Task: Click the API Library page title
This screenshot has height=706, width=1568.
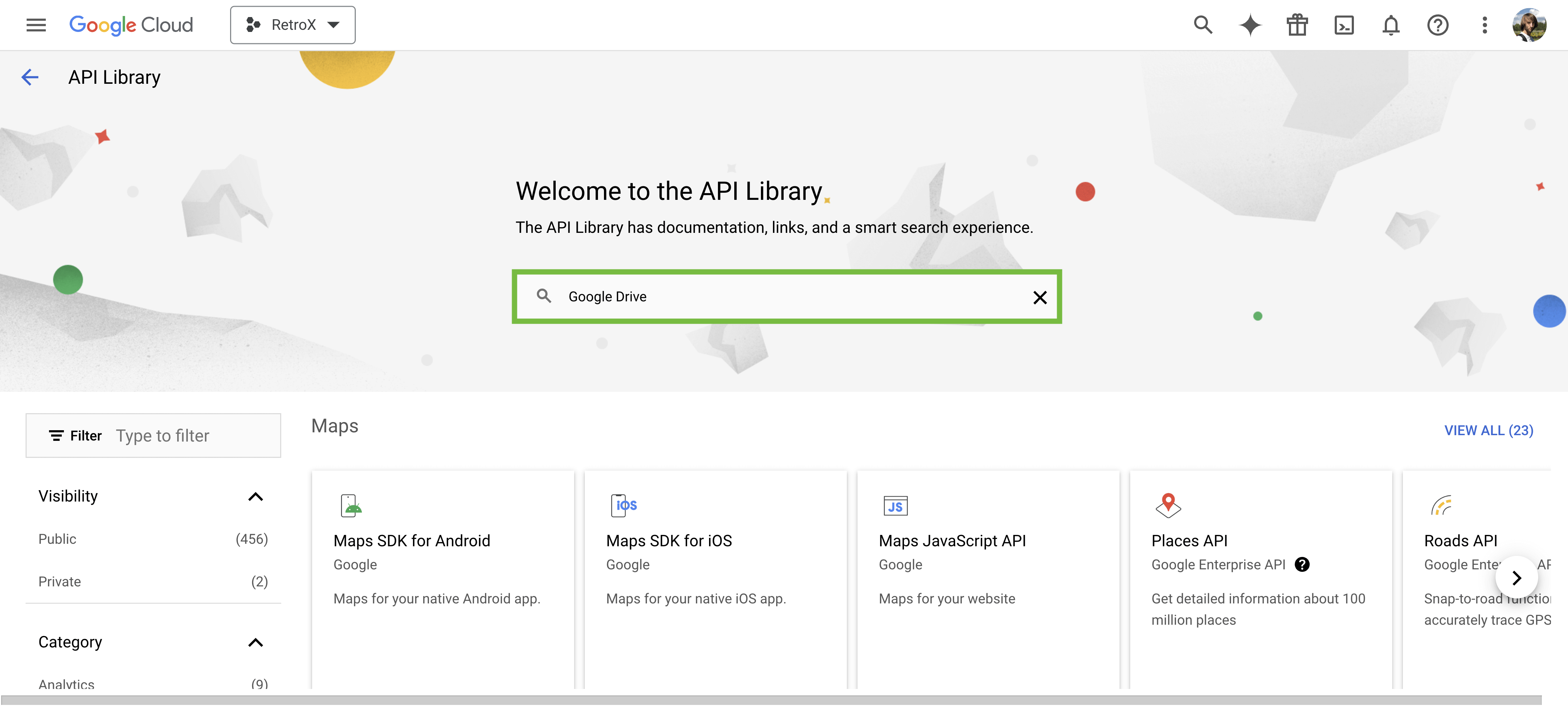Action: [114, 77]
